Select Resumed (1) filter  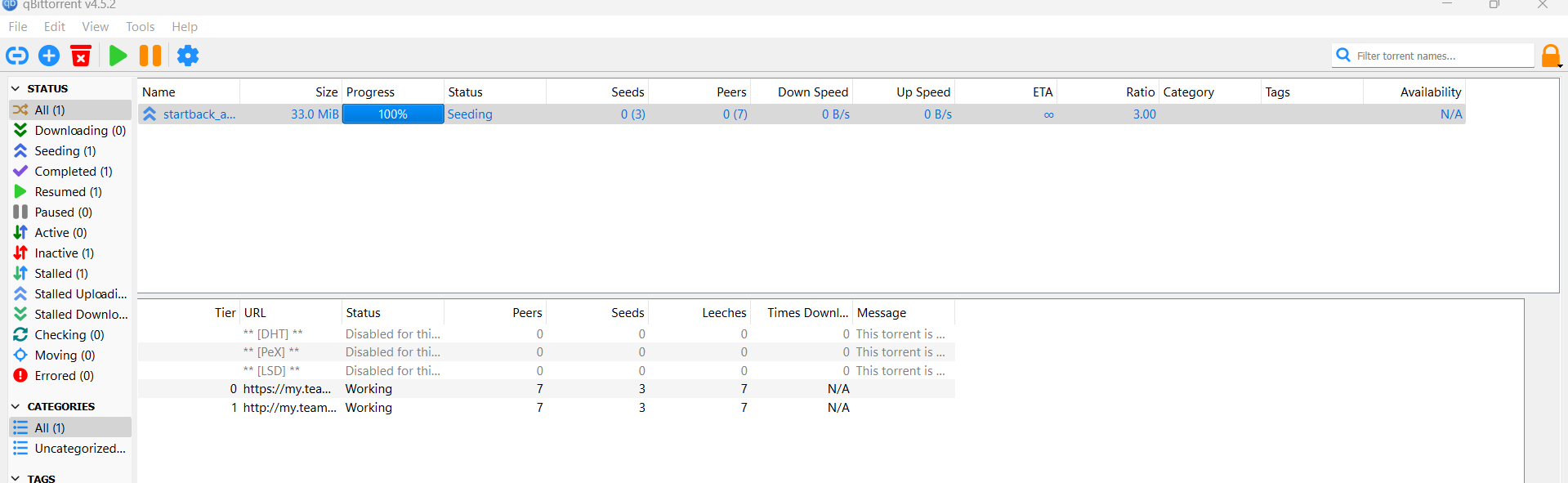point(70,191)
